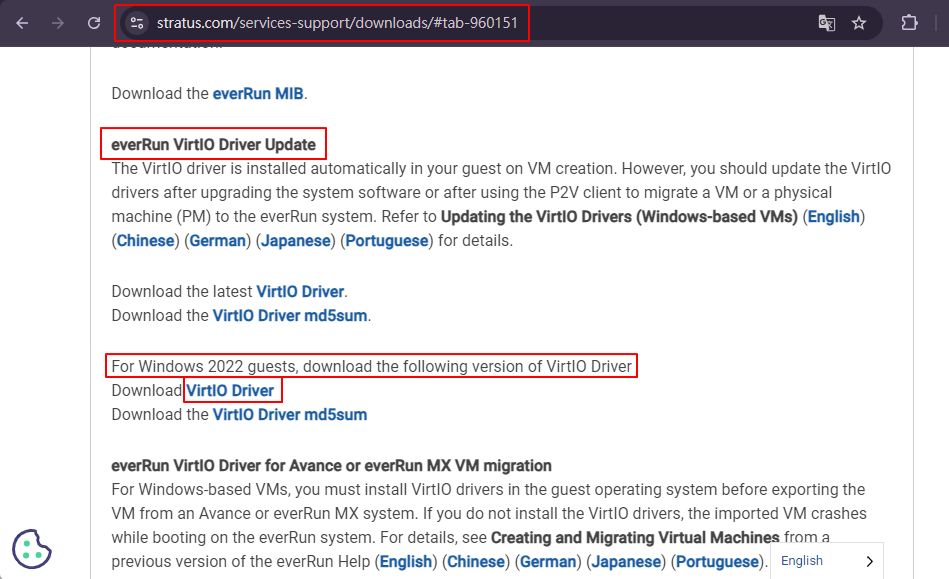Screen dimensions: 949x579
Task: Click 'Updating the VirtIO Drivers (Windows-based VMs)' text
Action: tap(619, 217)
